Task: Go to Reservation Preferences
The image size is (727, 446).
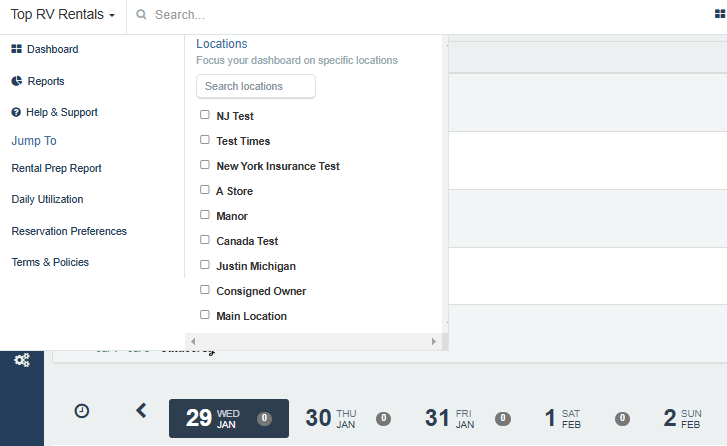Action: point(69,231)
